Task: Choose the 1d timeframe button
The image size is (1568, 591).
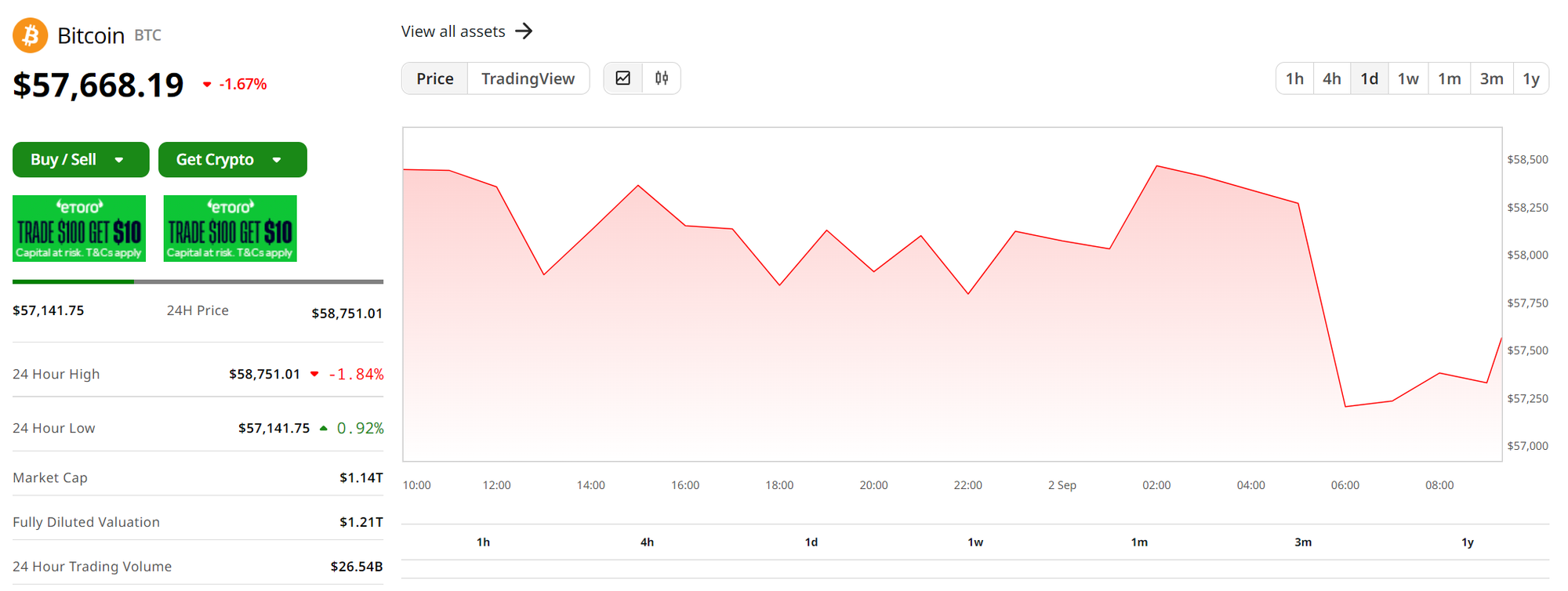Action: (x=1369, y=78)
